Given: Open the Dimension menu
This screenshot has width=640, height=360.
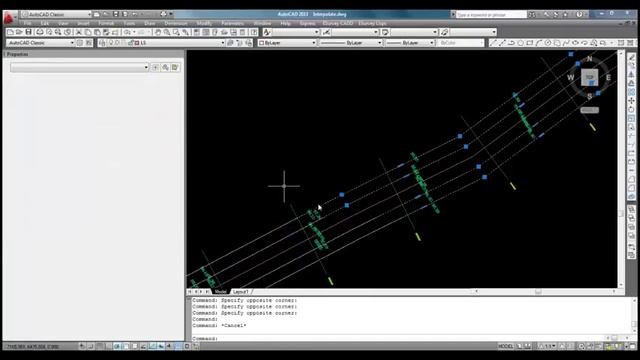Looking at the screenshot, I should 176,23.
